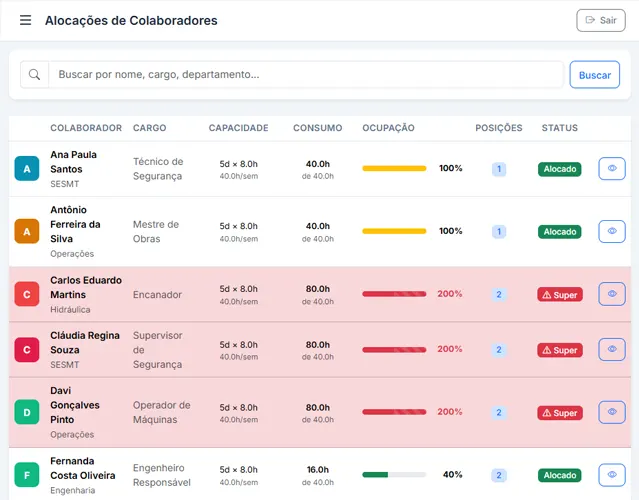
Task: Click the green F avatar for Fernanda
Action: coord(27,475)
